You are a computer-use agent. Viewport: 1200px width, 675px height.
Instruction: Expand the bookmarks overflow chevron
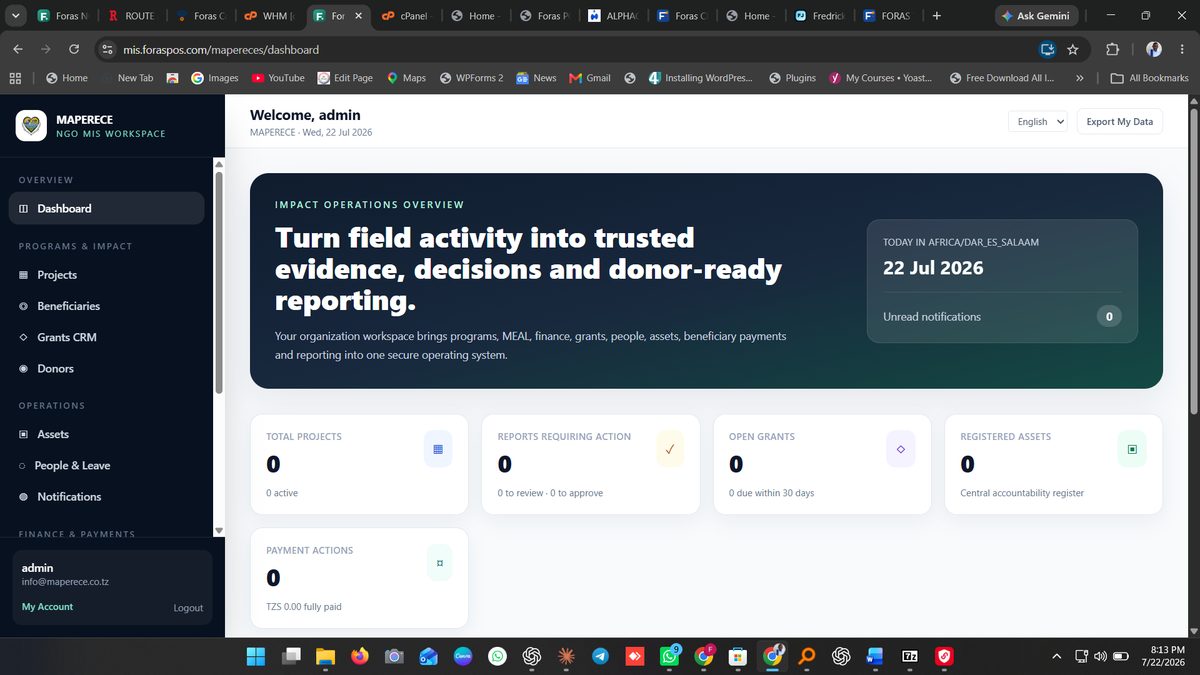tap(1079, 78)
